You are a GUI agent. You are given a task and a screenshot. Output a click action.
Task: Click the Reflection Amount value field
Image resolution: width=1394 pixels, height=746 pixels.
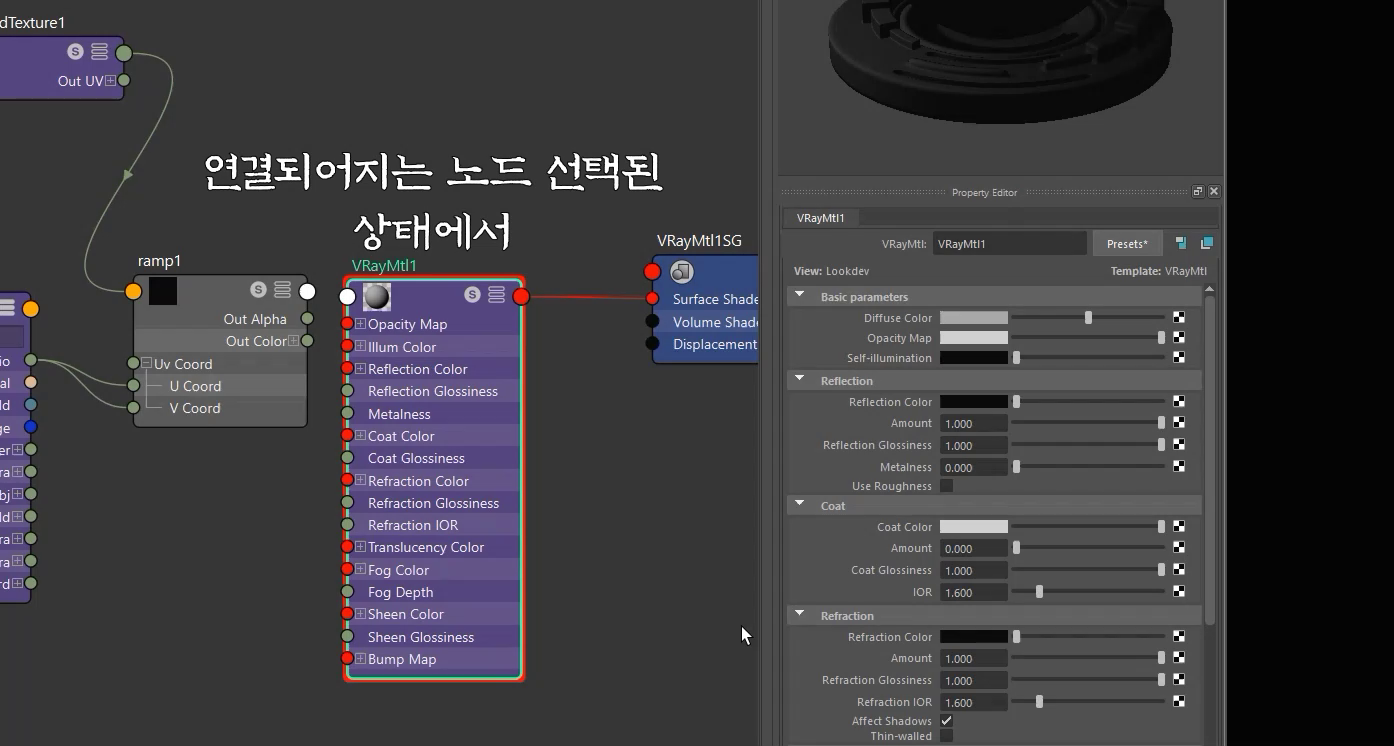(x=974, y=423)
